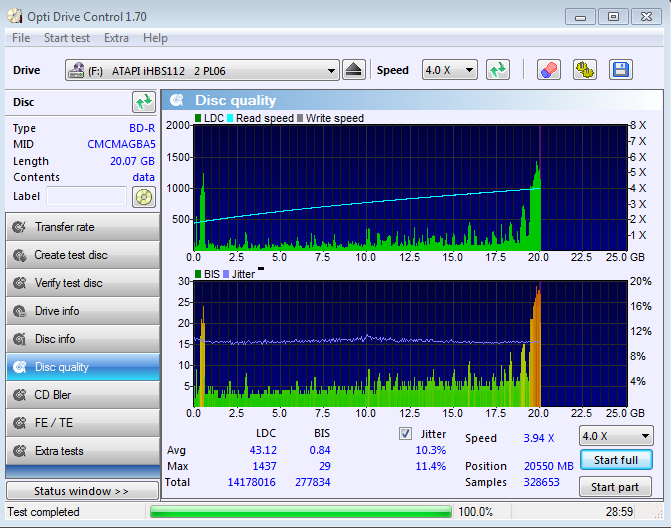Click the Speed reading 3.94 X
This screenshot has height=528, width=672.
coord(539,438)
